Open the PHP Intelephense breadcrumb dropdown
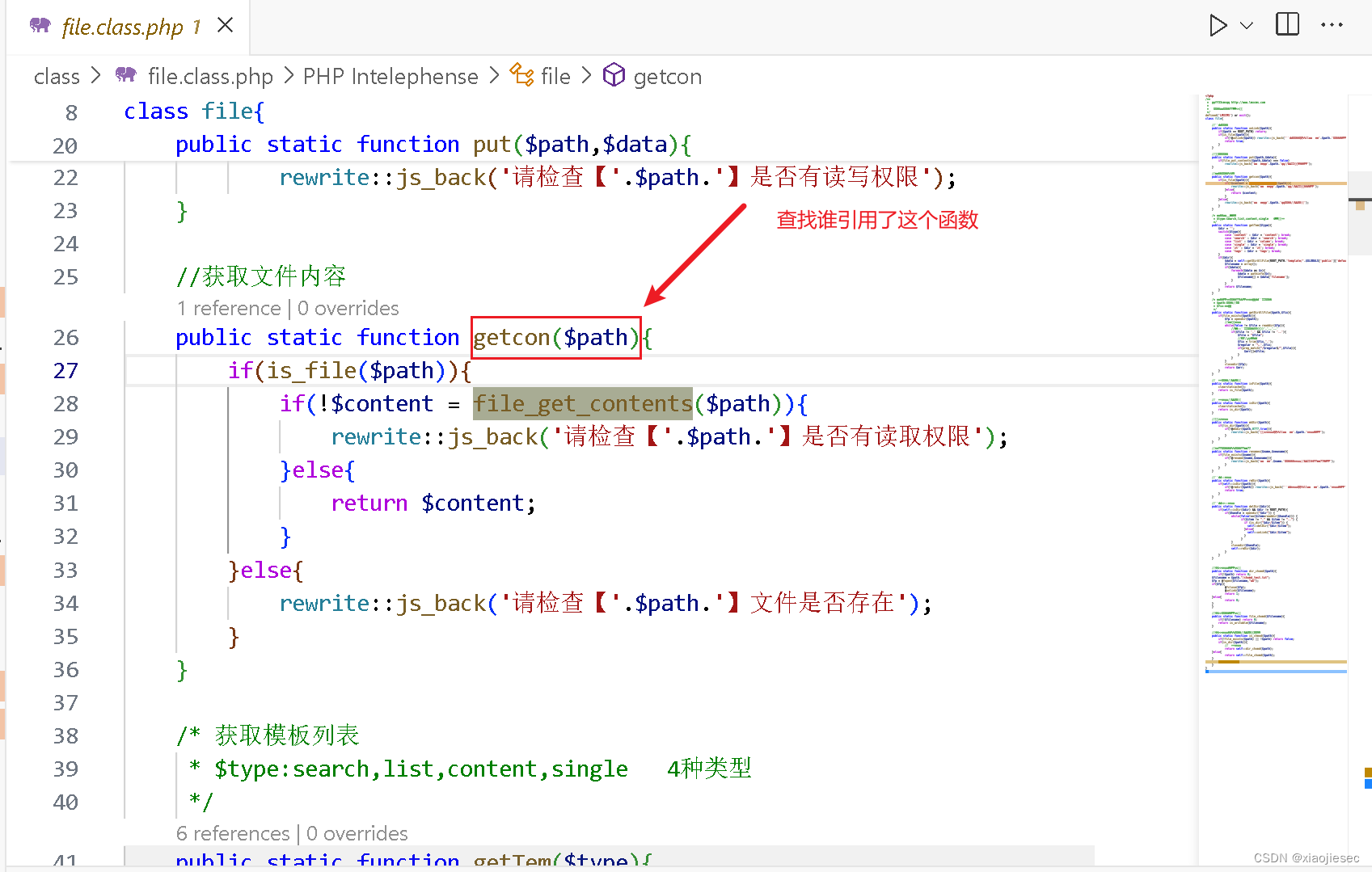The width and height of the screenshot is (1372, 872). (390, 75)
